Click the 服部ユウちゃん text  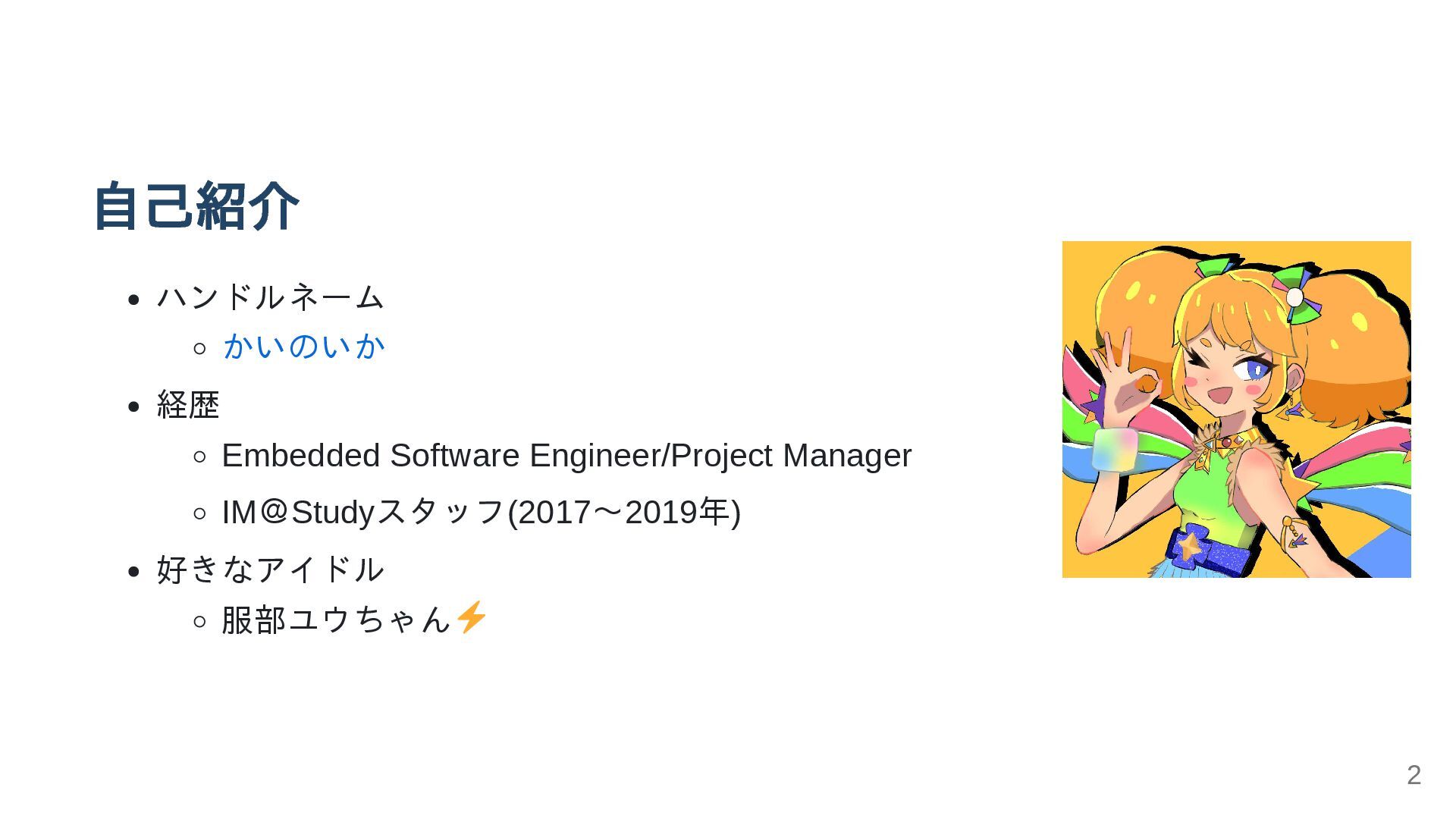tap(337, 620)
